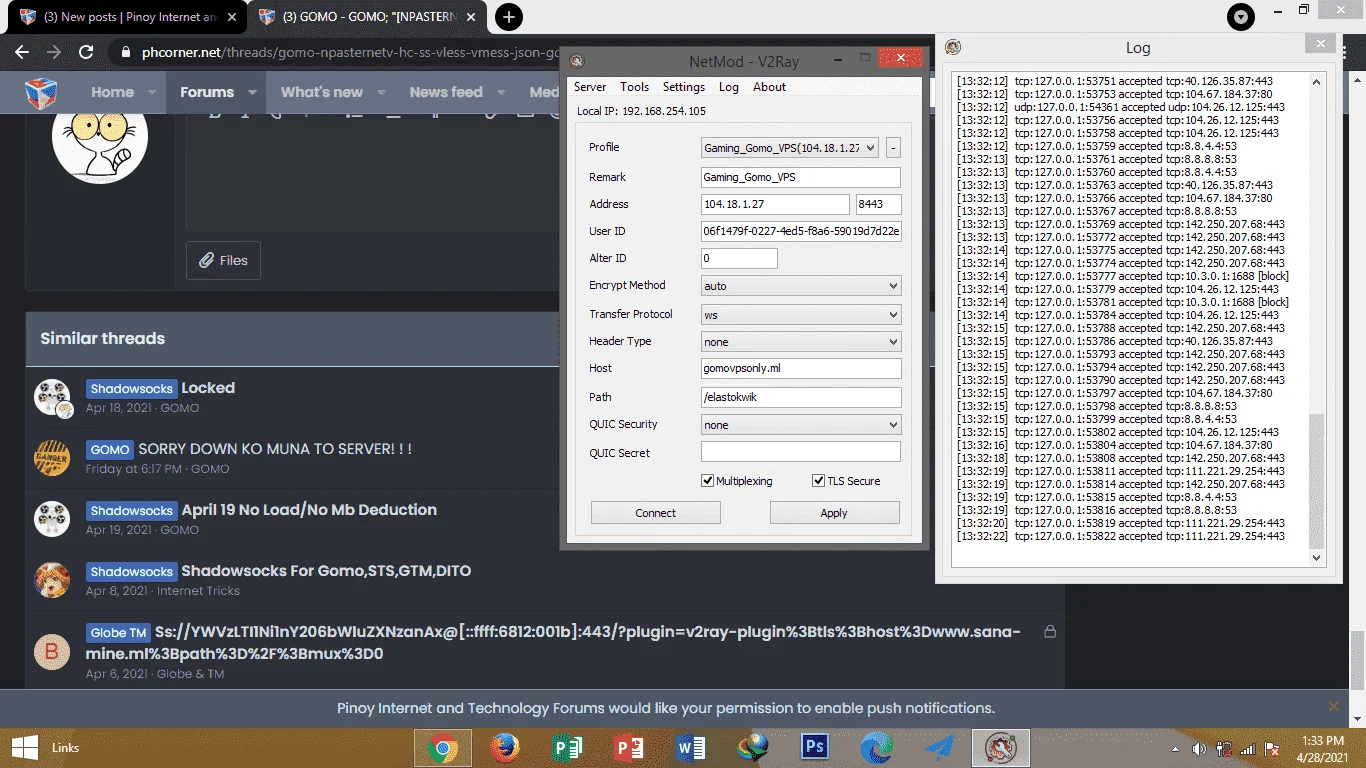View site security lock info
The height and width of the screenshot is (768, 1366).
[x=125, y=52]
